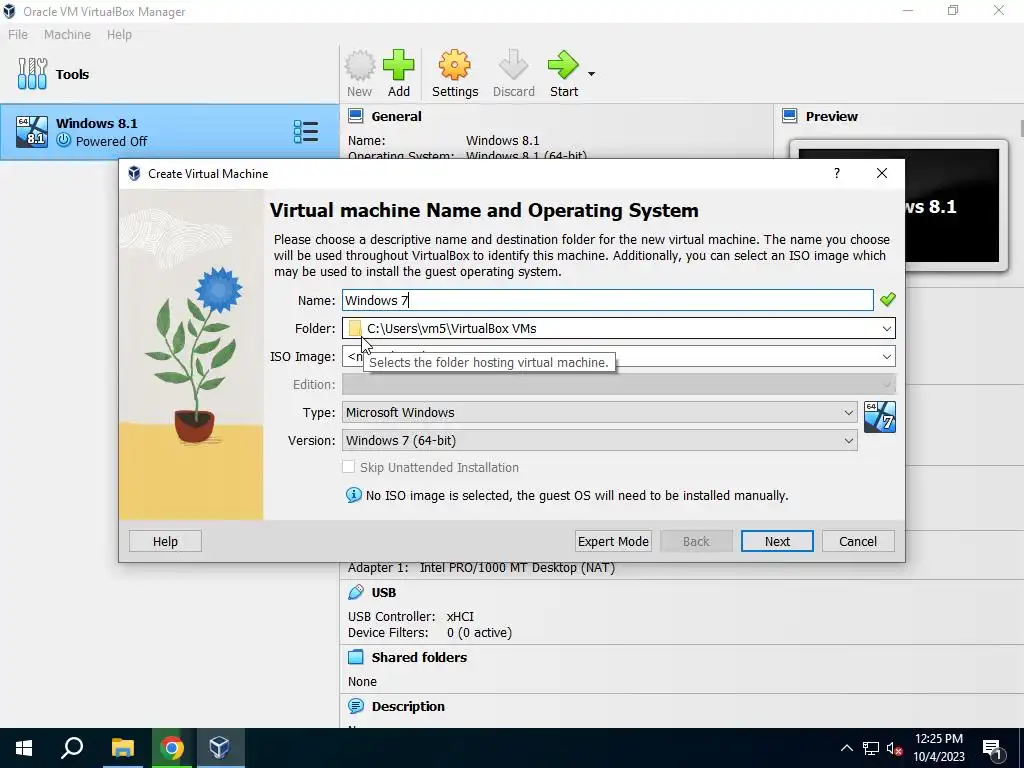Image resolution: width=1024 pixels, height=768 pixels.
Task: Expand the Folder path dropdown
Action: [x=886, y=328]
